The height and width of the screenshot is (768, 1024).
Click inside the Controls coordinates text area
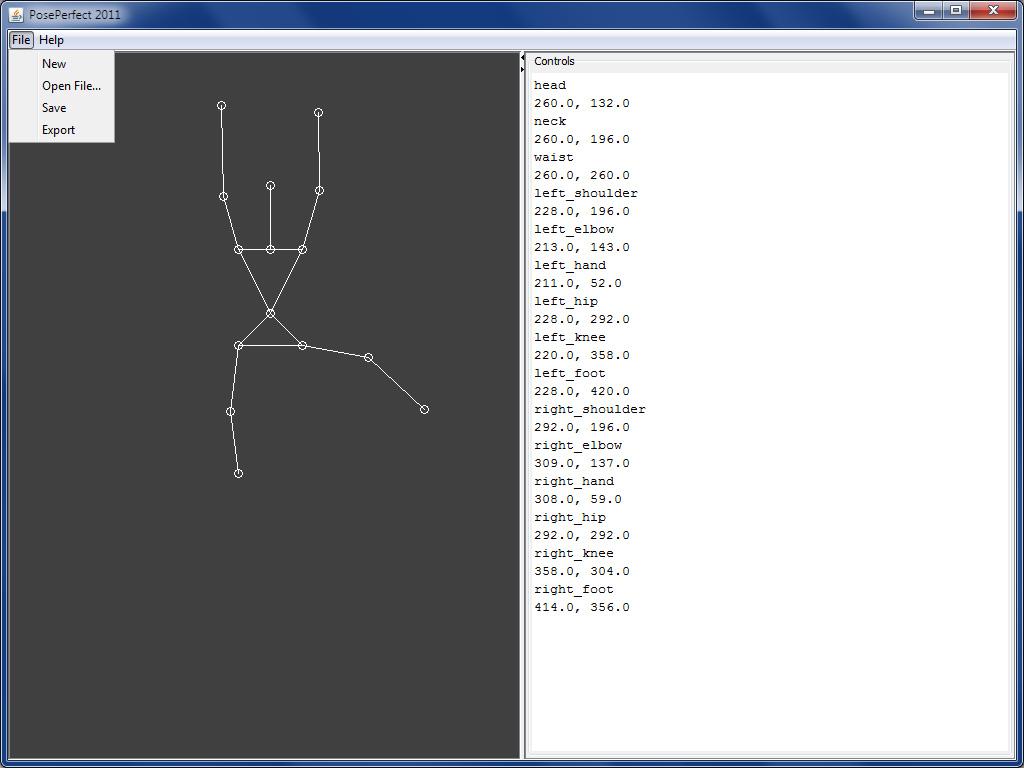768,680
